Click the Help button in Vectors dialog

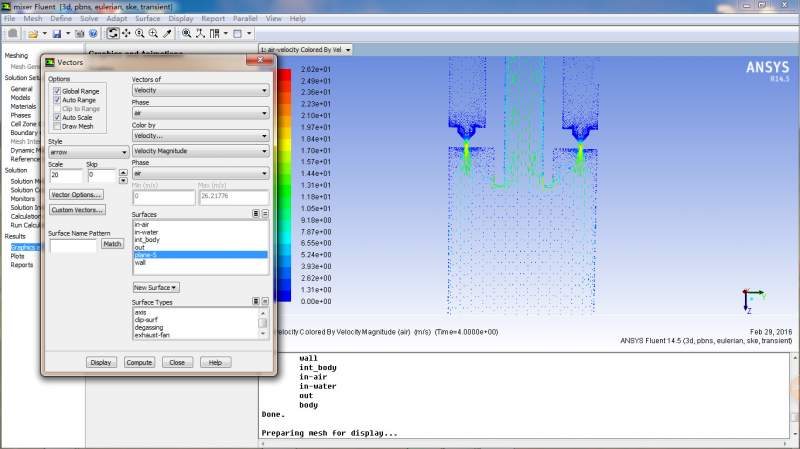point(215,362)
